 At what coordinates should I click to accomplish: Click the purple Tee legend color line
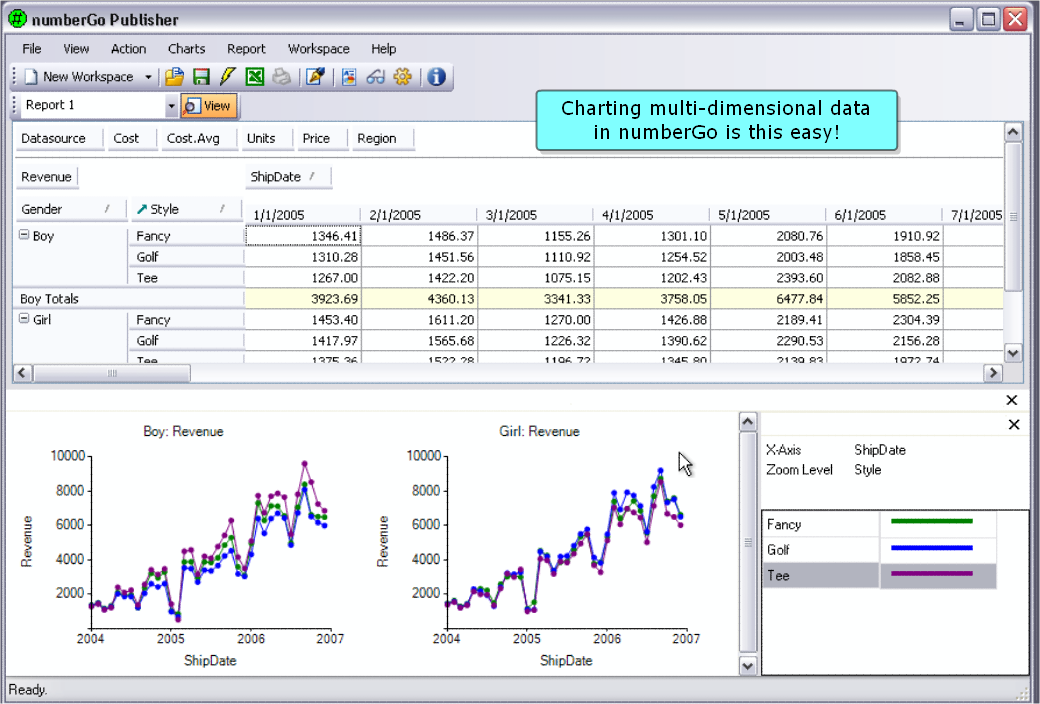[x=931, y=573]
